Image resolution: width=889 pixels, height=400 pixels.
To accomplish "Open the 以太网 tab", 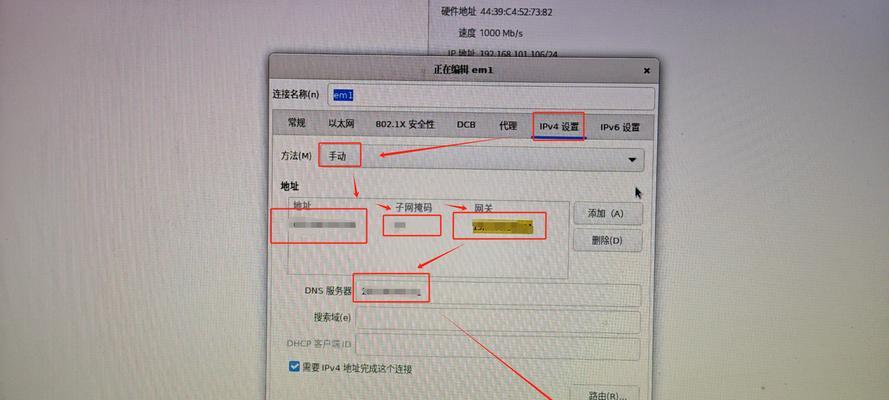I will tap(341, 124).
